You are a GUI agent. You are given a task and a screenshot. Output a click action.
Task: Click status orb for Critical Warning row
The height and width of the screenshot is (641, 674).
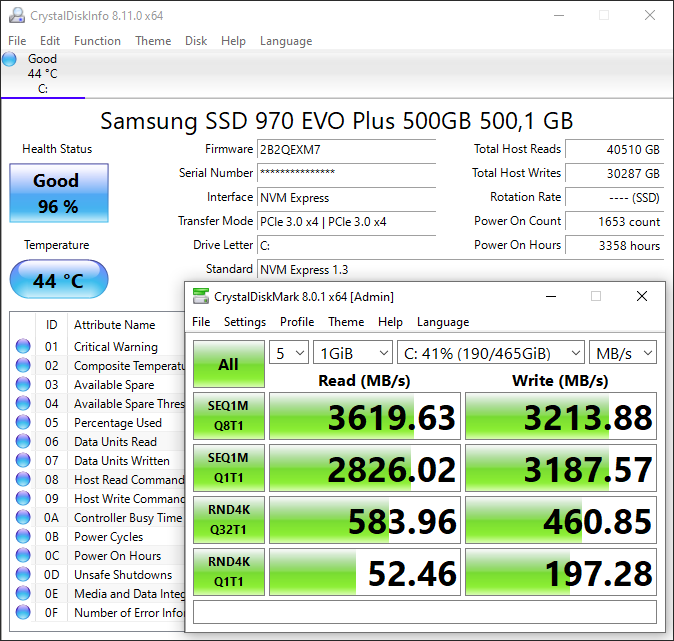coord(23,346)
